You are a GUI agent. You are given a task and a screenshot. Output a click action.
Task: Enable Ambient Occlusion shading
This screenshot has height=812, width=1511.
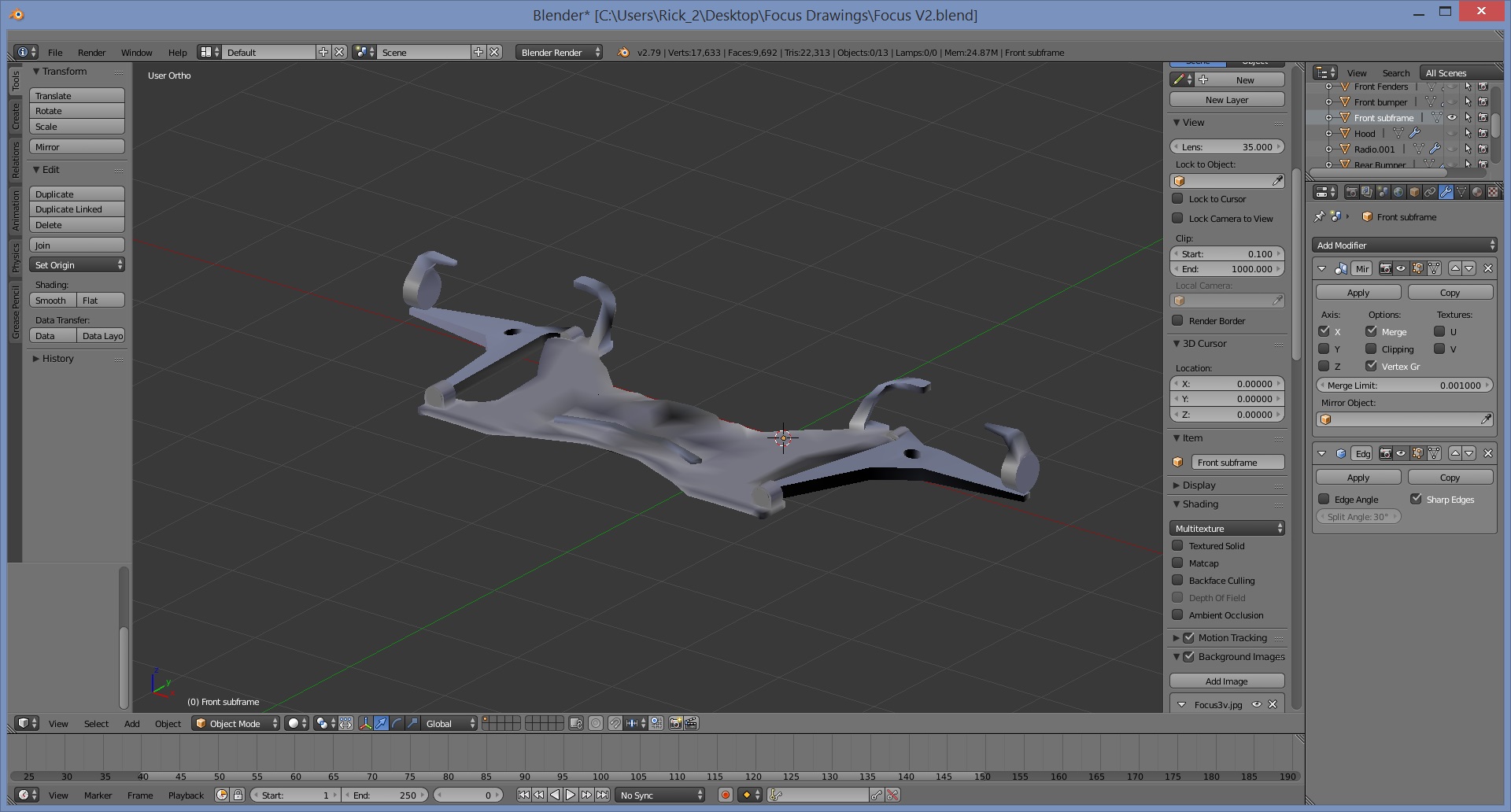1177,615
